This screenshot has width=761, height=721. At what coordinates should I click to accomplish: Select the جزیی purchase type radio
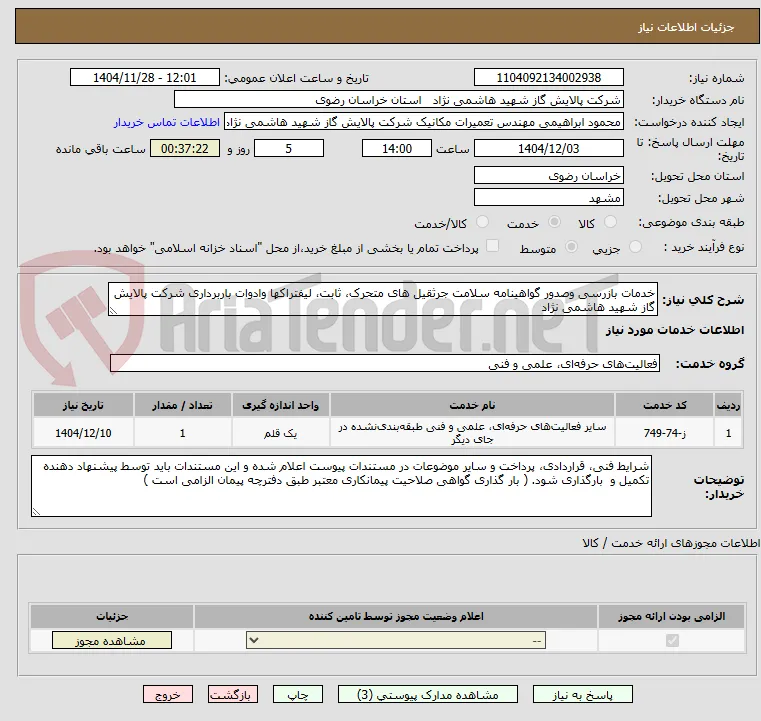635,247
